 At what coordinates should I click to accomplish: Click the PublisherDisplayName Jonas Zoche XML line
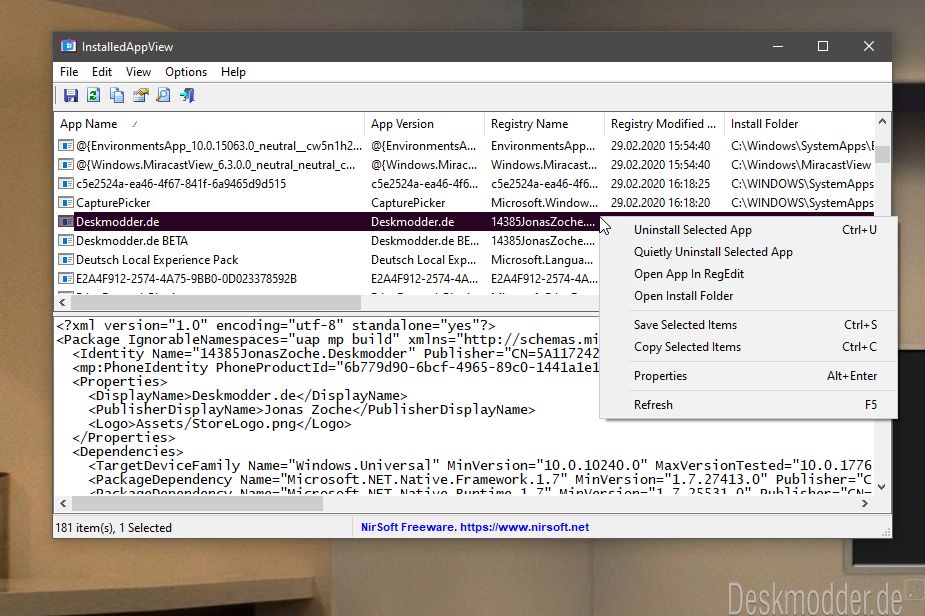311,409
